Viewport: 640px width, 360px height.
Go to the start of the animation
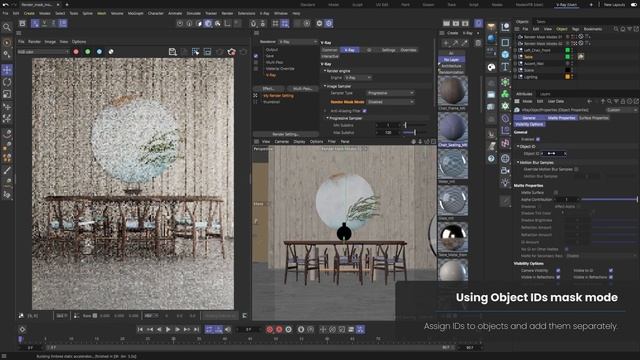coord(140,329)
